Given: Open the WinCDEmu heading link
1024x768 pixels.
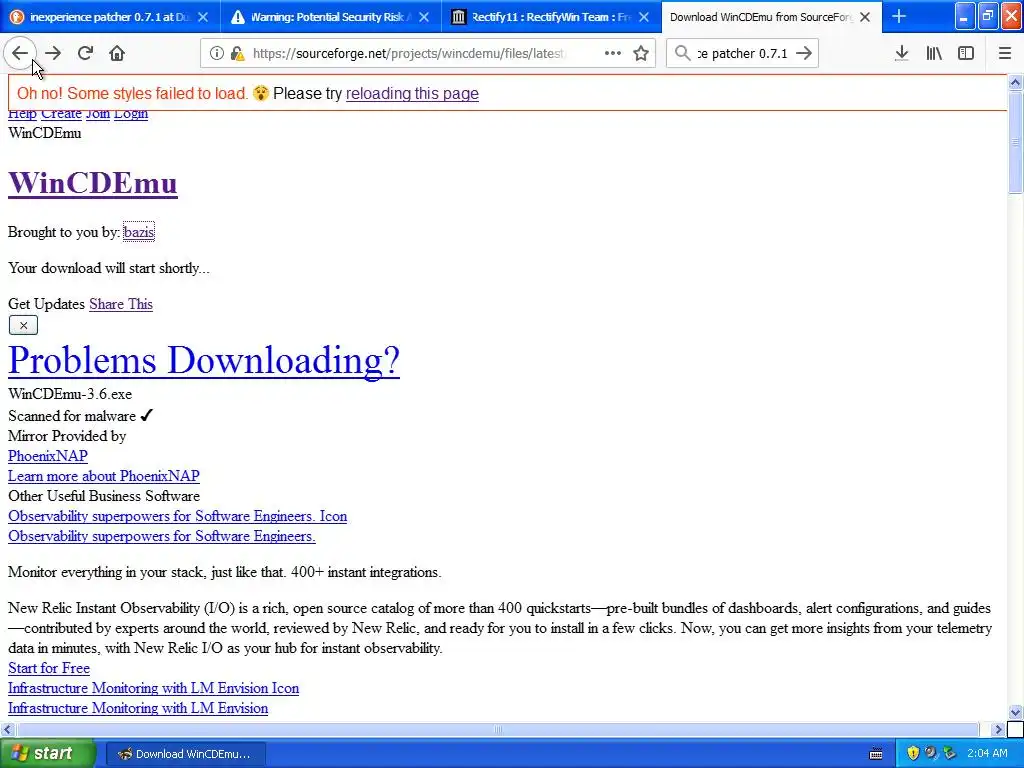Looking at the screenshot, I should (93, 183).
